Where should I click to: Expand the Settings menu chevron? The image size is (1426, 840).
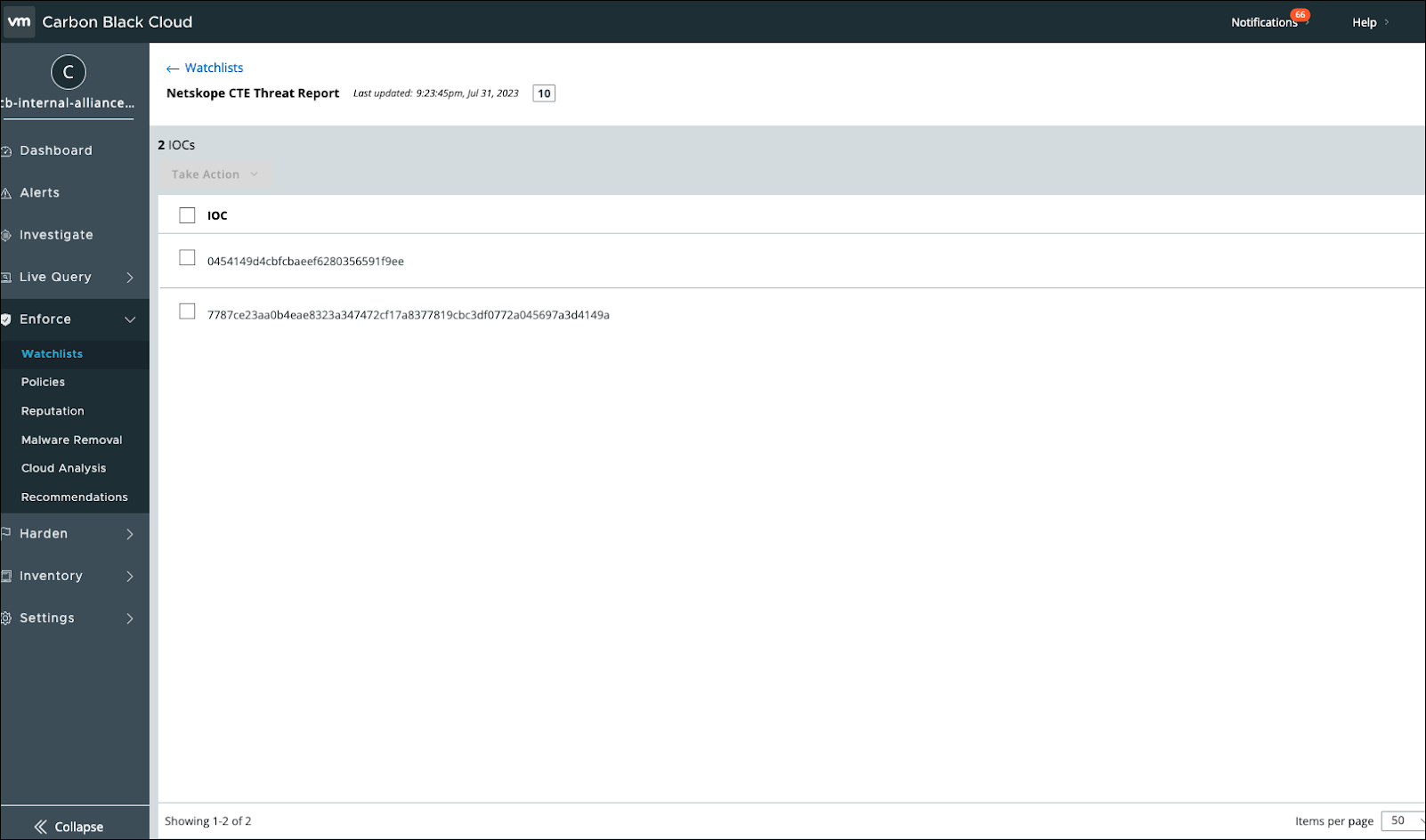click(130, 618)
